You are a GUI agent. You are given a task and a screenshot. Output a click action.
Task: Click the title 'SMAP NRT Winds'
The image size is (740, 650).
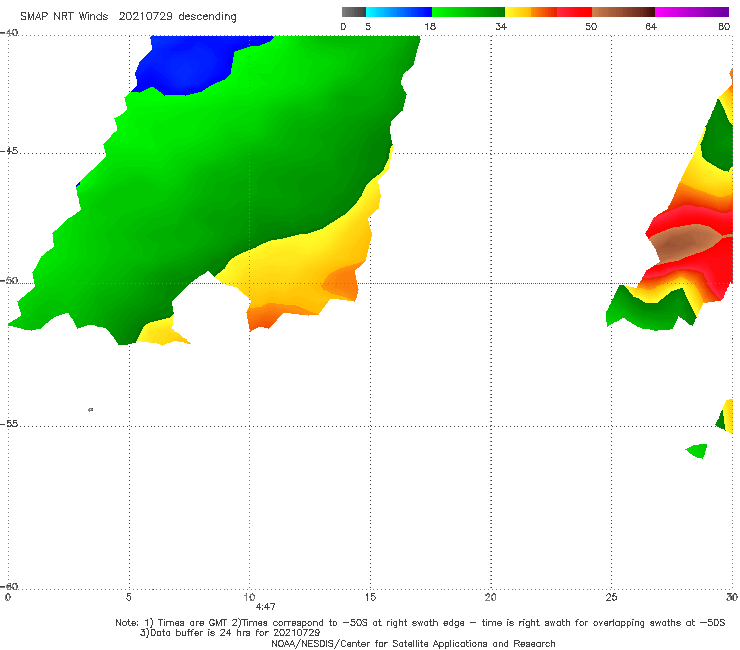pos(64,16)
